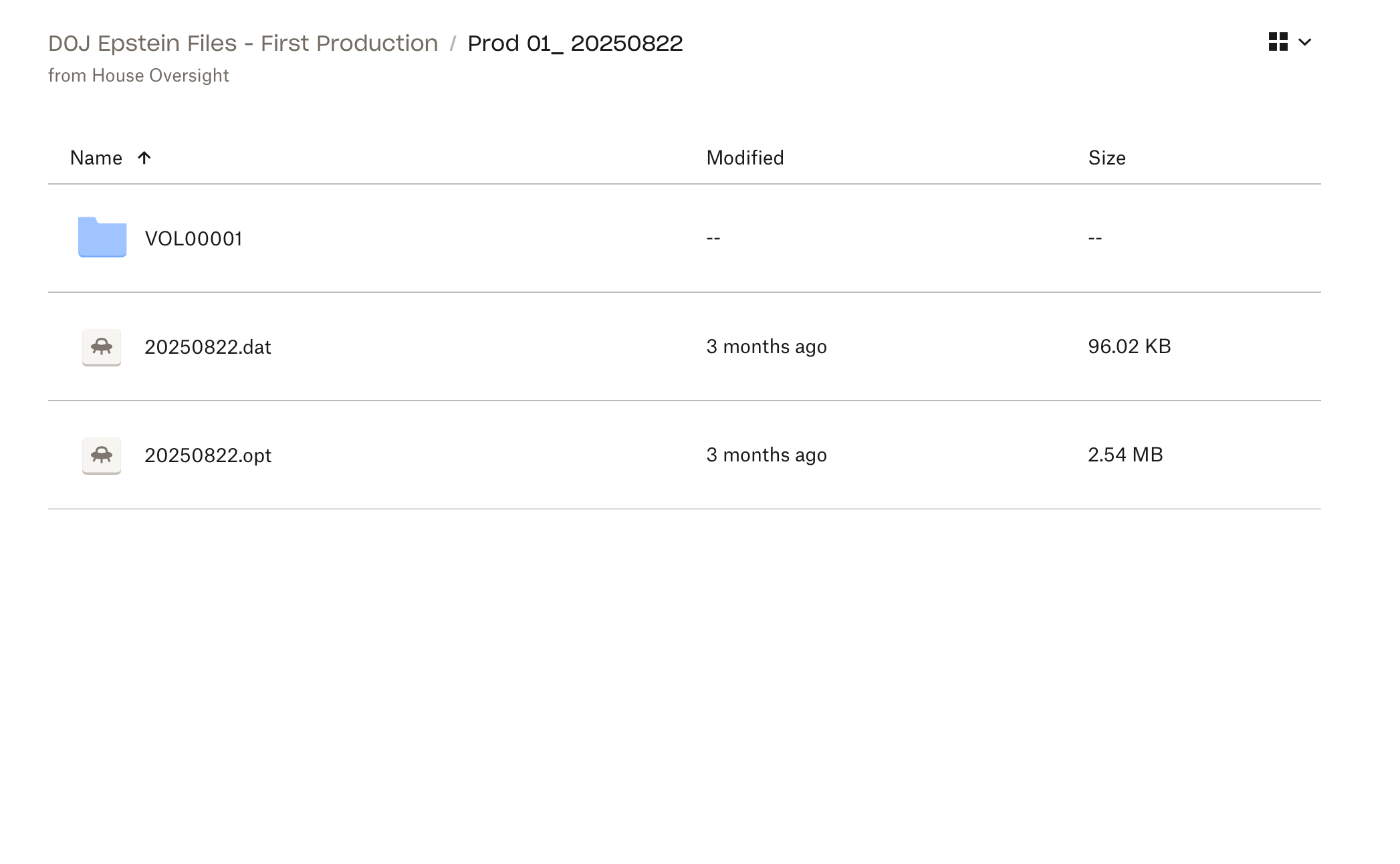Sort by the Size column header
The width and height of the screenshot is (1400, 864).
point(1106,158)
